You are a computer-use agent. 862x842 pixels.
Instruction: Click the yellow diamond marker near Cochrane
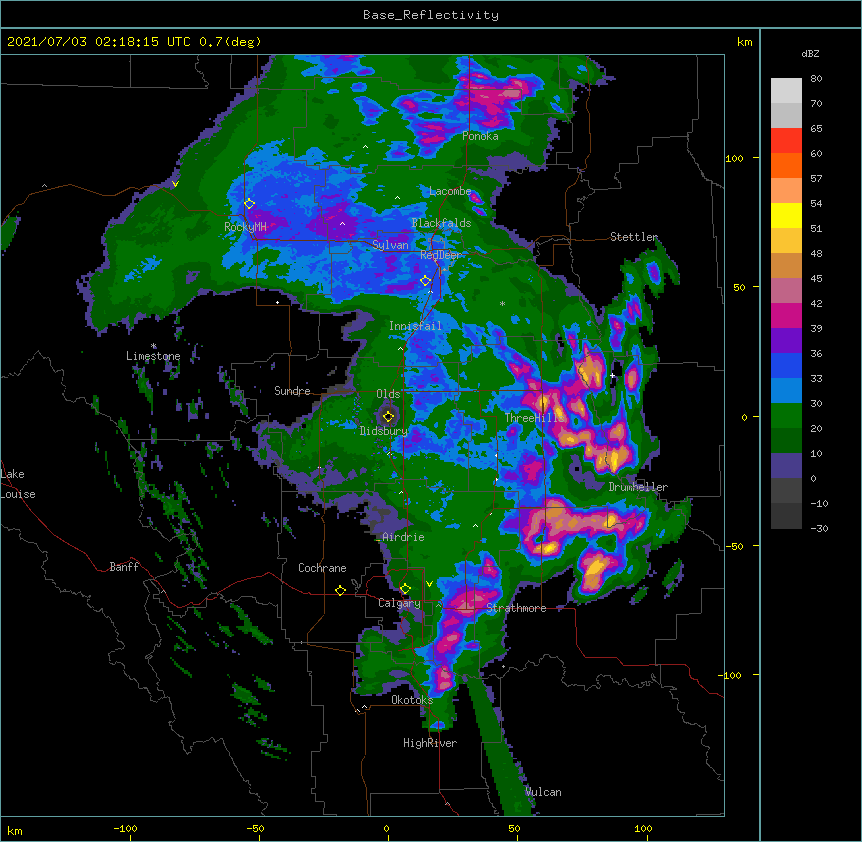coord(340,590)
